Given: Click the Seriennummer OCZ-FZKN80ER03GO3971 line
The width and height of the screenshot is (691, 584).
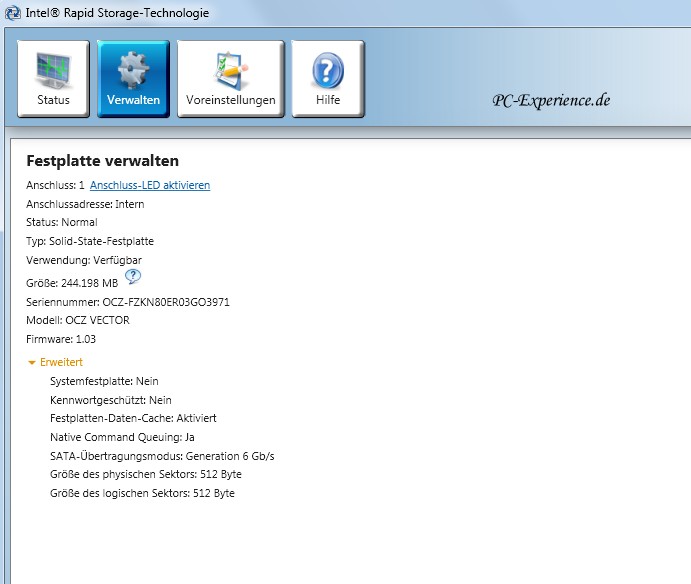Looking at the screenshot, I should 128,302.
